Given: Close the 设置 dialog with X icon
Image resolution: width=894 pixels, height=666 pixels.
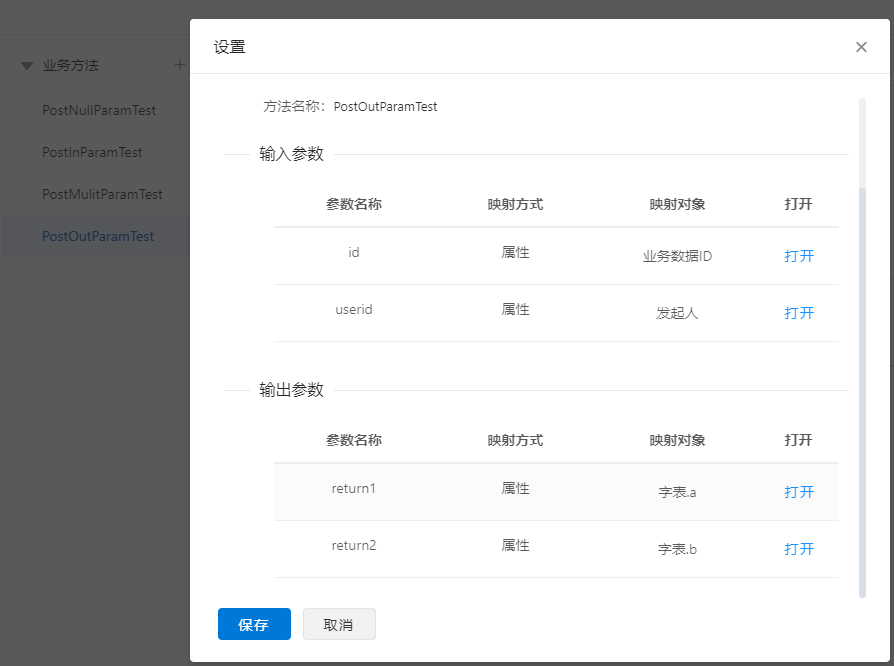Looking at the screenshot, I should tap(861, 47).
